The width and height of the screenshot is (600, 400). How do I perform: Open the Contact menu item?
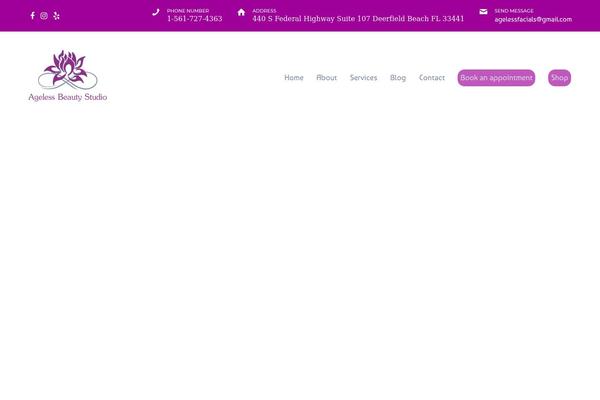(432, 78)
